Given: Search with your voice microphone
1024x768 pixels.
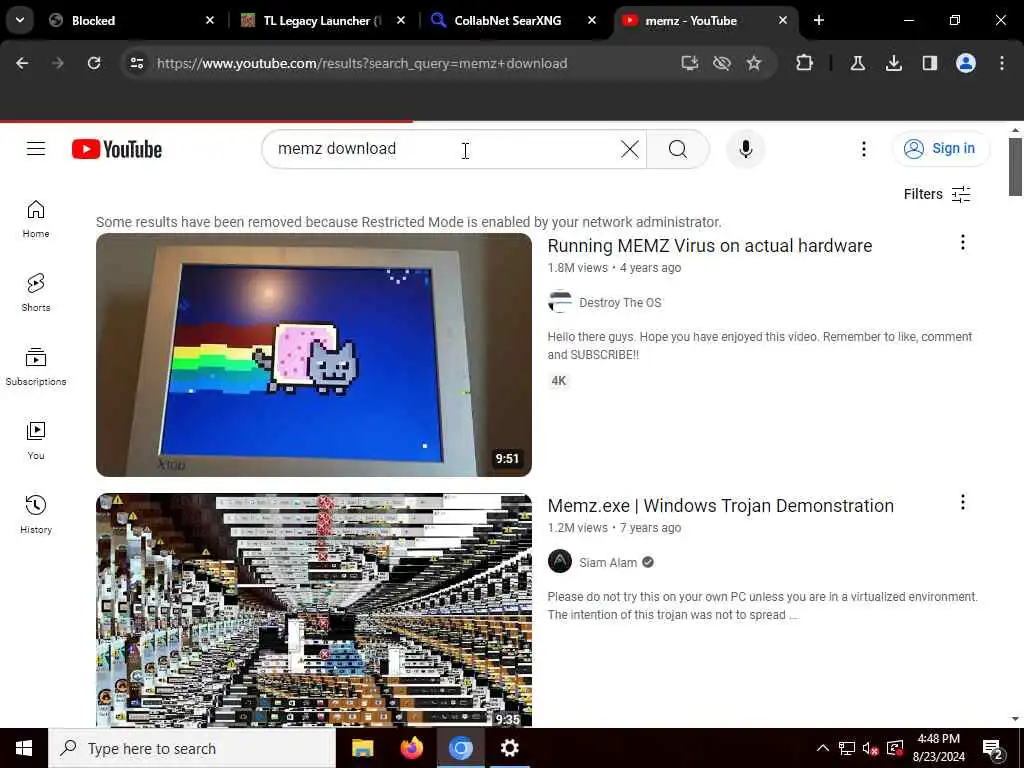Looking at the screenshot, I should pos(745,149).
